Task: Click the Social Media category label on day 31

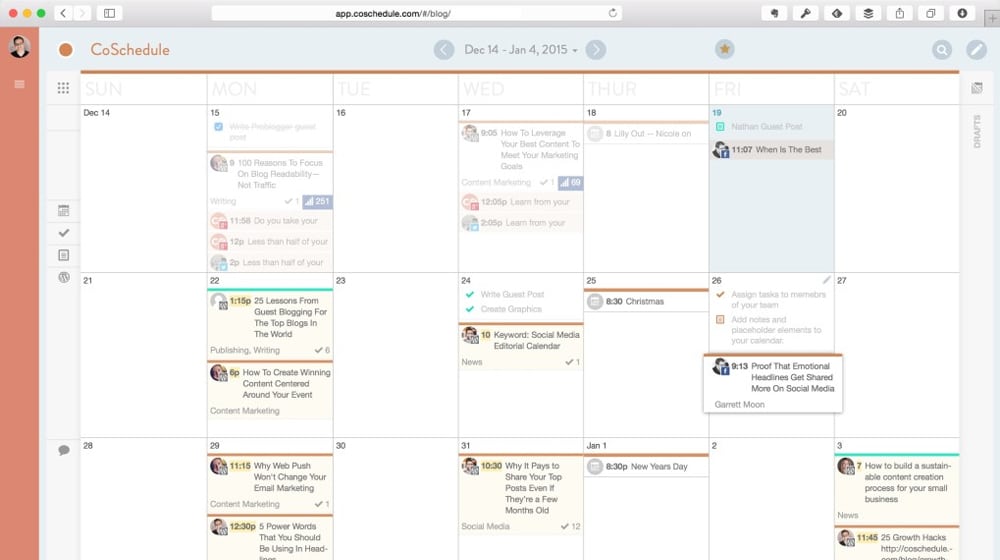Action: click(x=485, y=526)
